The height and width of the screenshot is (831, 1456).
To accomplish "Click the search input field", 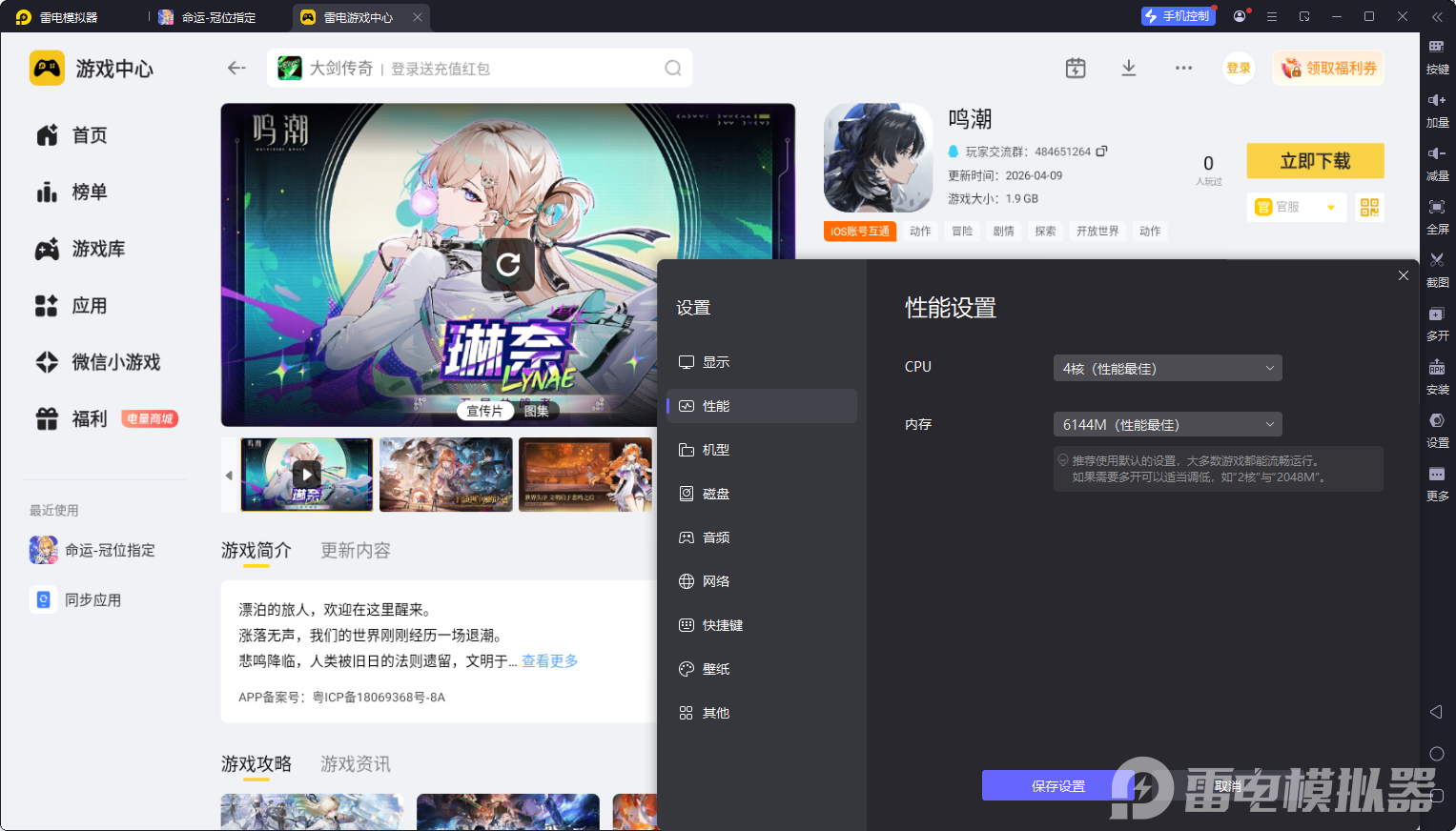I will tap(480, 68).
